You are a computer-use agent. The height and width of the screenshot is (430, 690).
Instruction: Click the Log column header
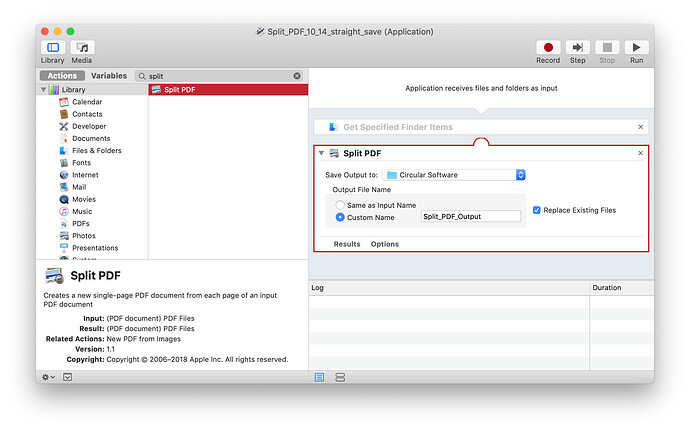(x=449, y=288)
